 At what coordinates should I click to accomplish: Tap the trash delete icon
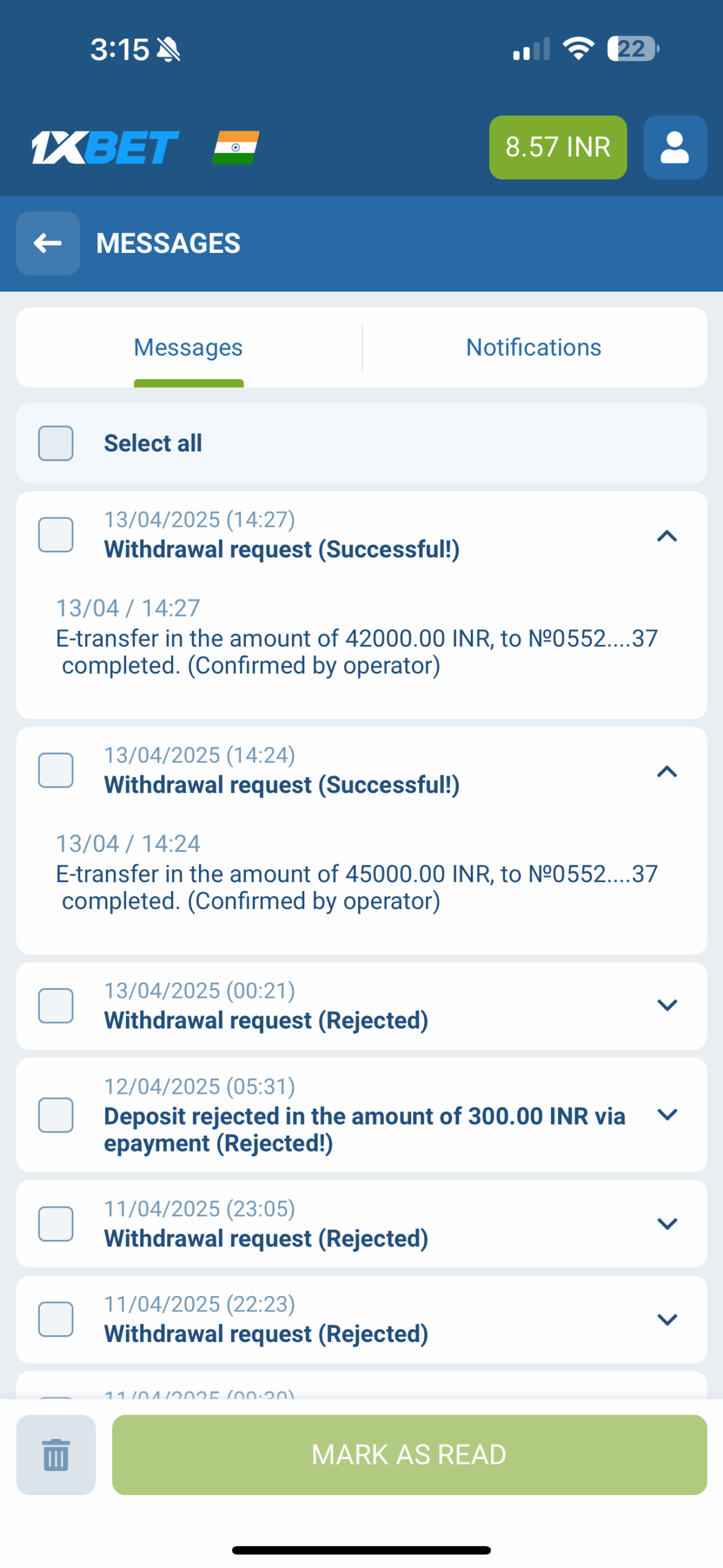pos(56,1454)
